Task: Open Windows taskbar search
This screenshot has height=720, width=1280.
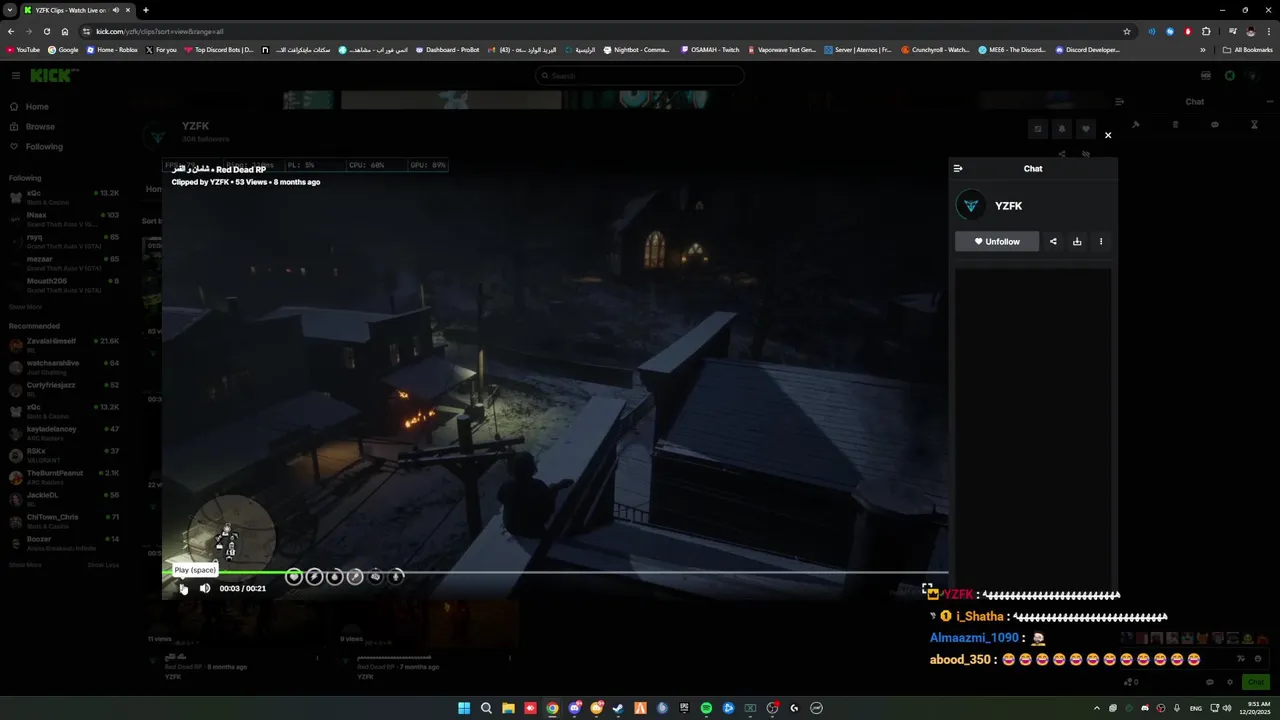Action: tap(486, 708)
